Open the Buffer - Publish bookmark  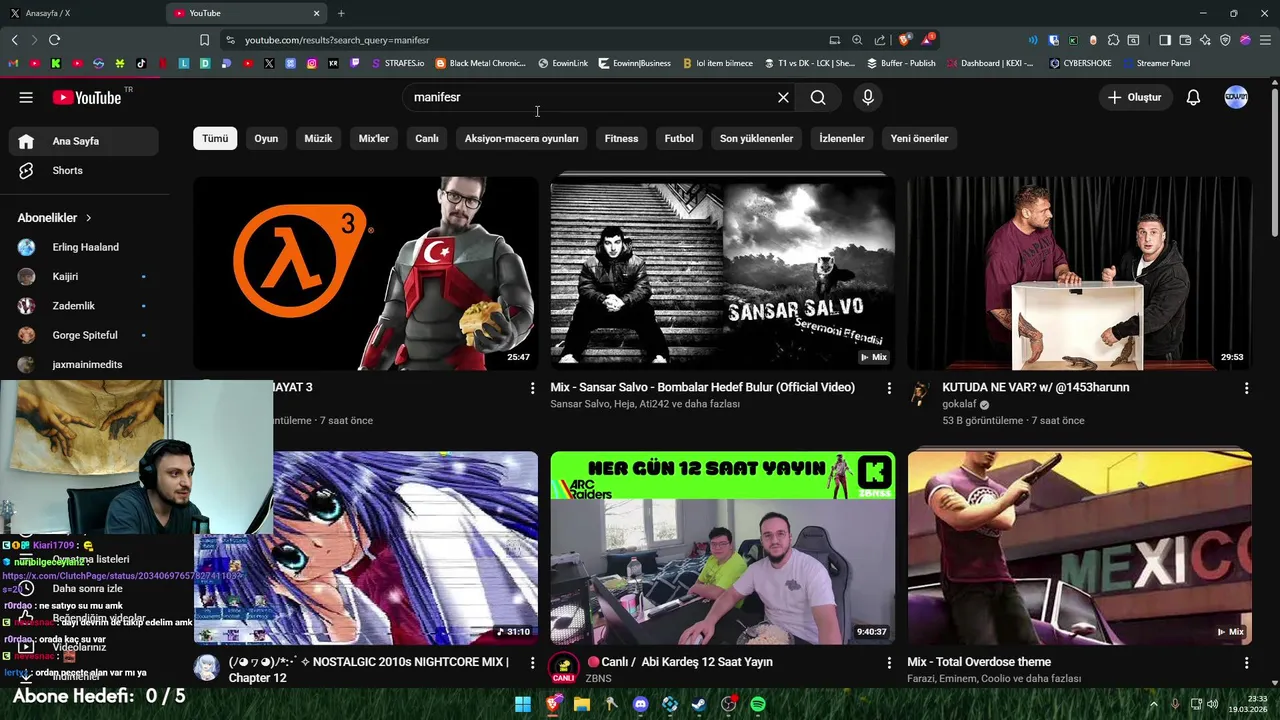900,63
